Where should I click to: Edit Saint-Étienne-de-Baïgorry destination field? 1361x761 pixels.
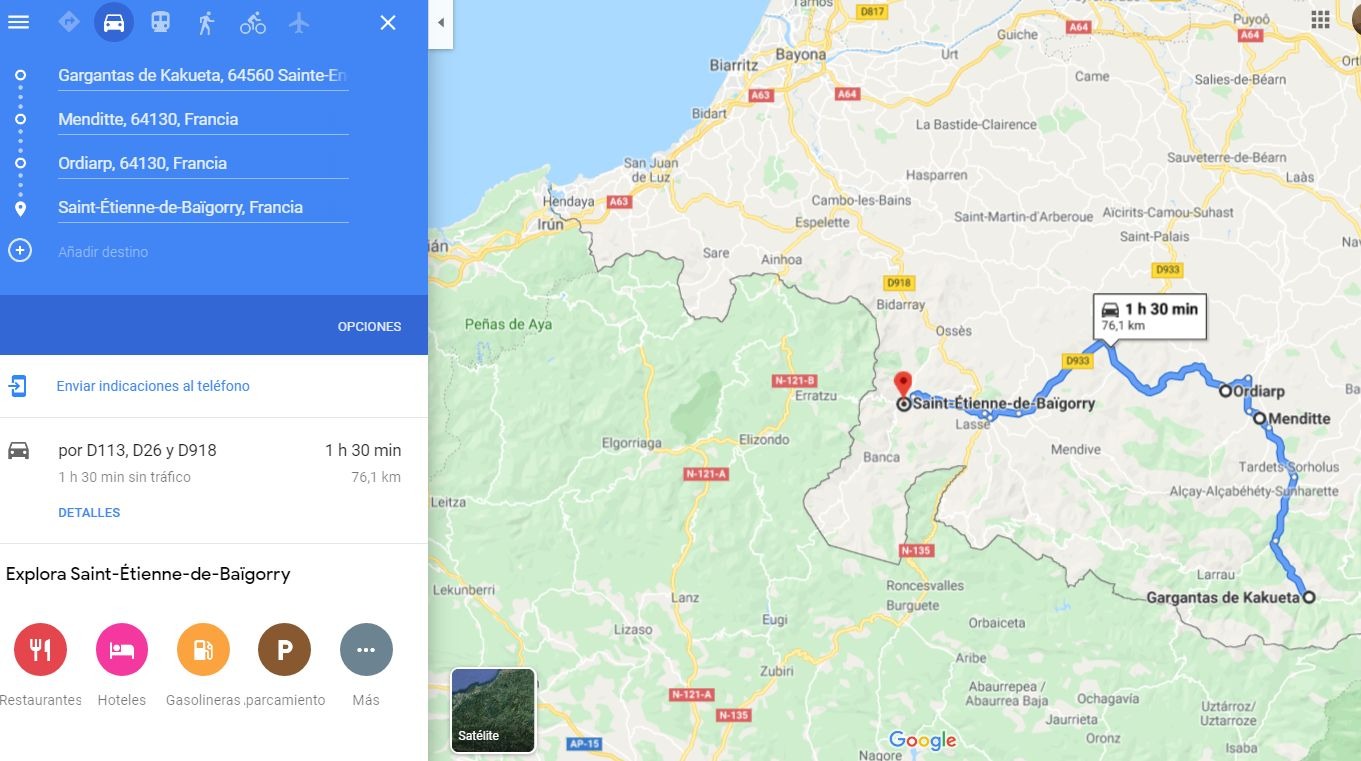pyautogui.click(x=203, y=208)
